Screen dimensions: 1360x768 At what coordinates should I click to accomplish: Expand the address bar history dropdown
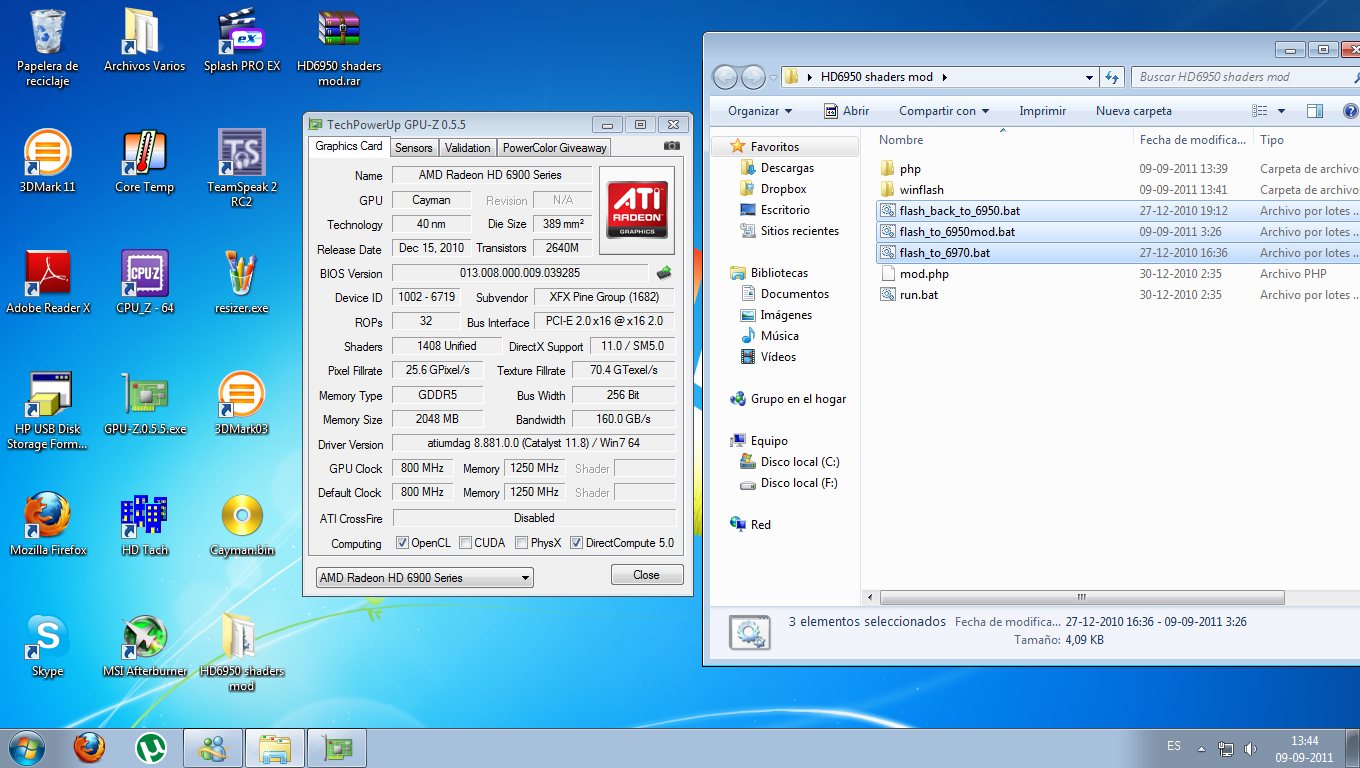pyautogui.click(x=1089, y=77)
